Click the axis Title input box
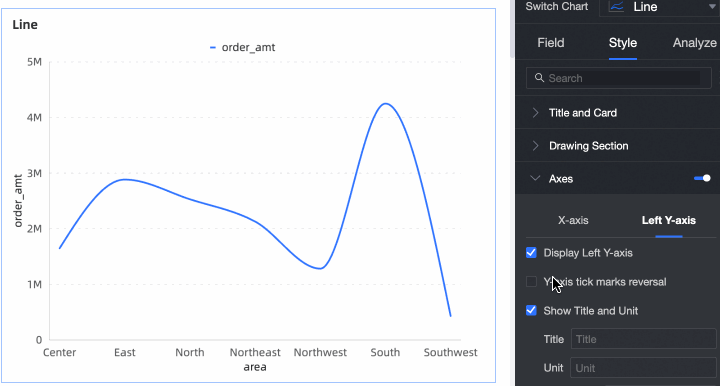Screen dimensions: 720x386 pyautogui.click(x=643, y=339)
